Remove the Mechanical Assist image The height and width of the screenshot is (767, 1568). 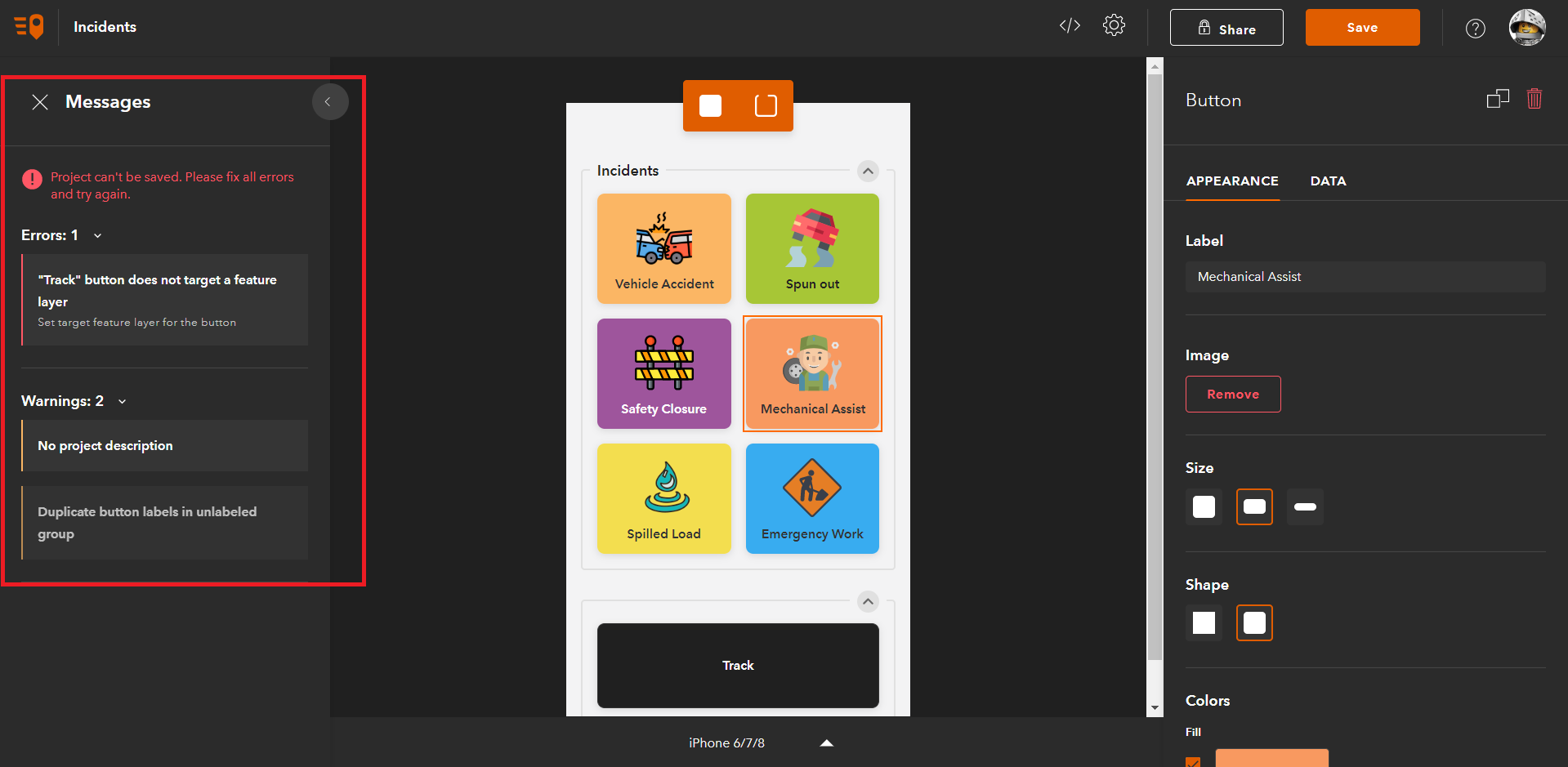click(x=1233, y=394)
